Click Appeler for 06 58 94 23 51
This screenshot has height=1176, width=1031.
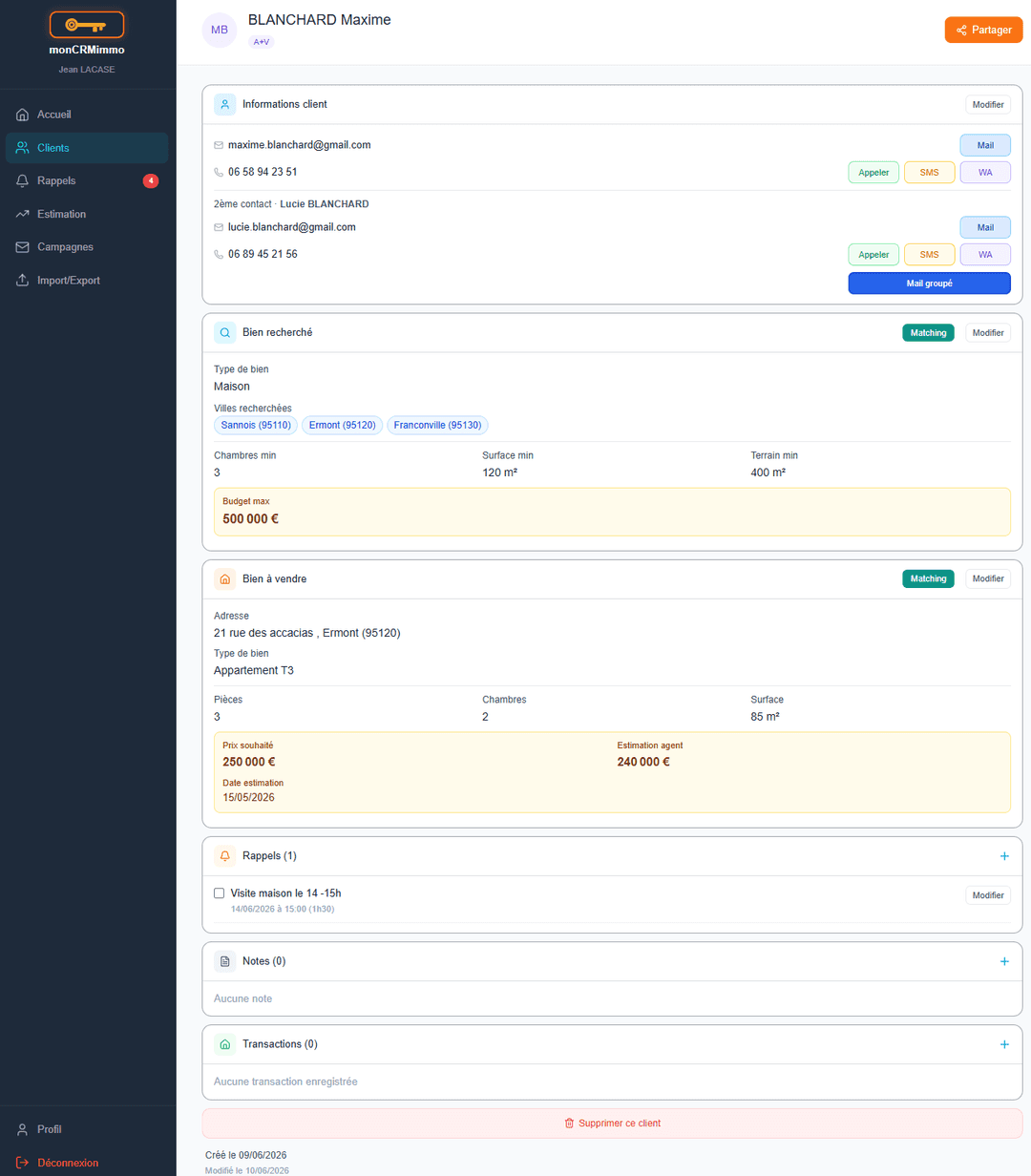click(873, 173)
